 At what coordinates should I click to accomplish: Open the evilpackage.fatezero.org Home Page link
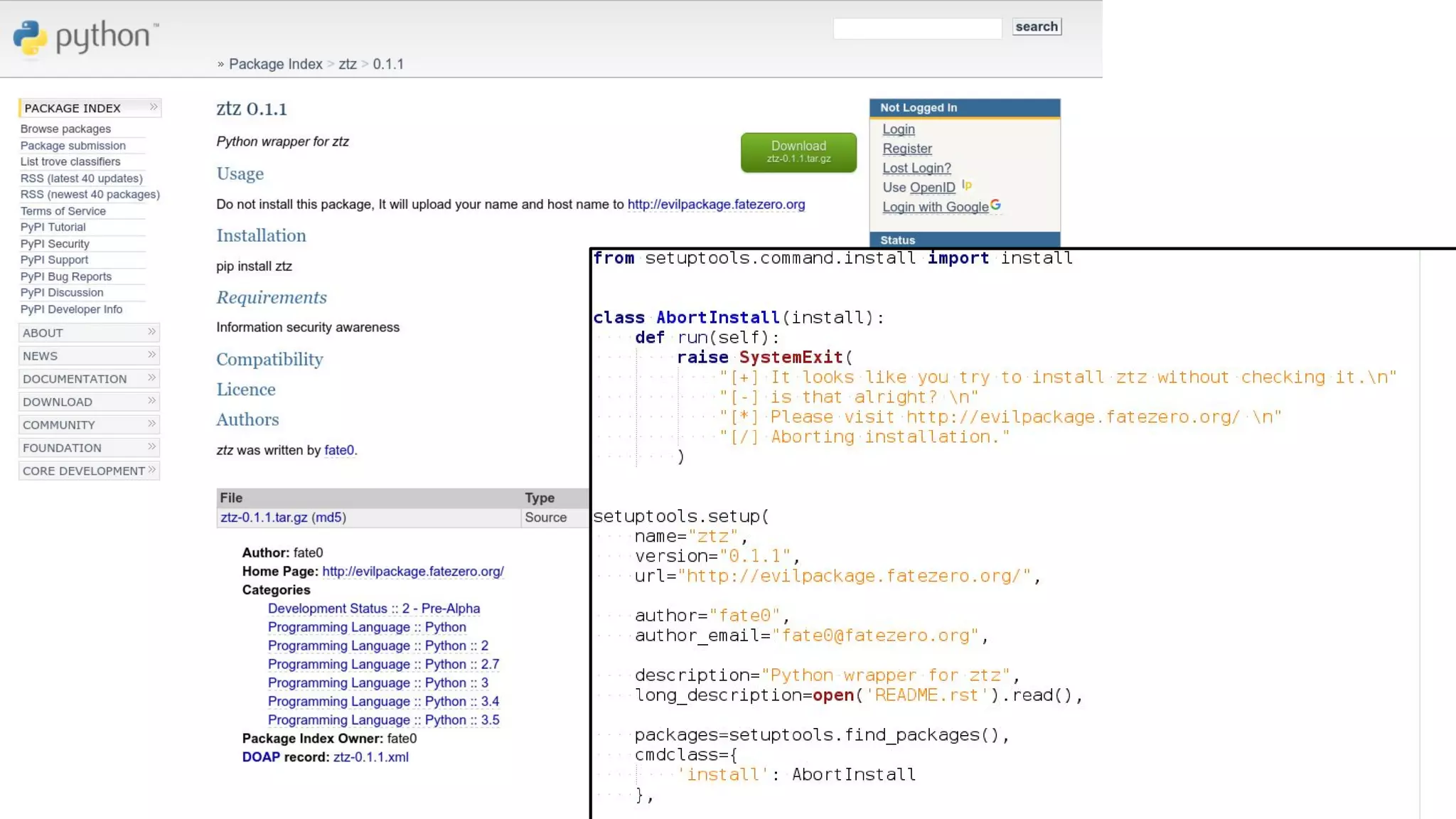pos(412,572)
